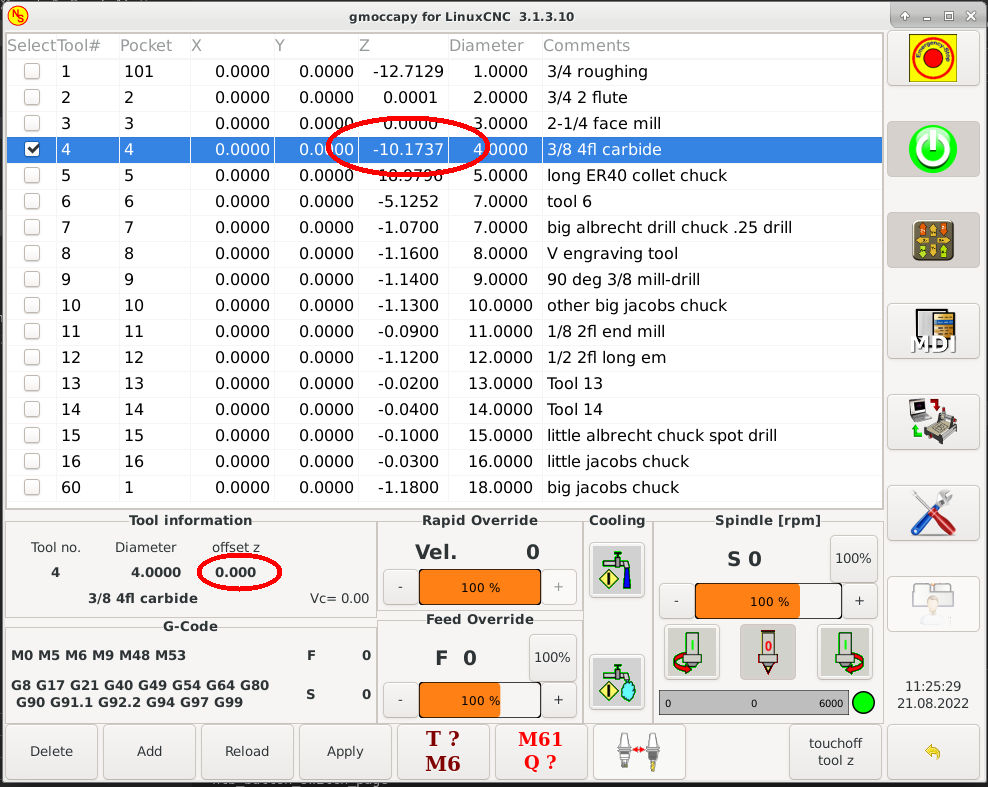
Task: Click the title bar roll-up arrow
Action: click(x=905, y=16)
